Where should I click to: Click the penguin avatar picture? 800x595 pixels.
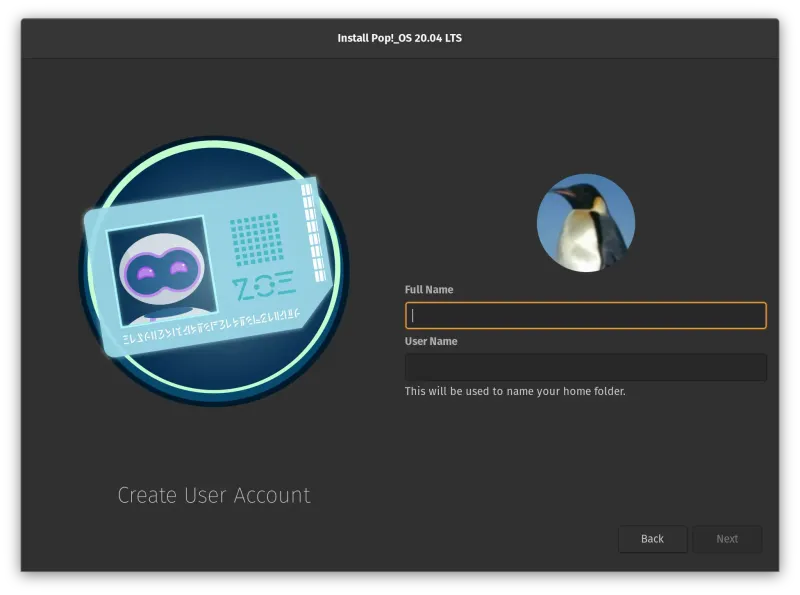586,223
